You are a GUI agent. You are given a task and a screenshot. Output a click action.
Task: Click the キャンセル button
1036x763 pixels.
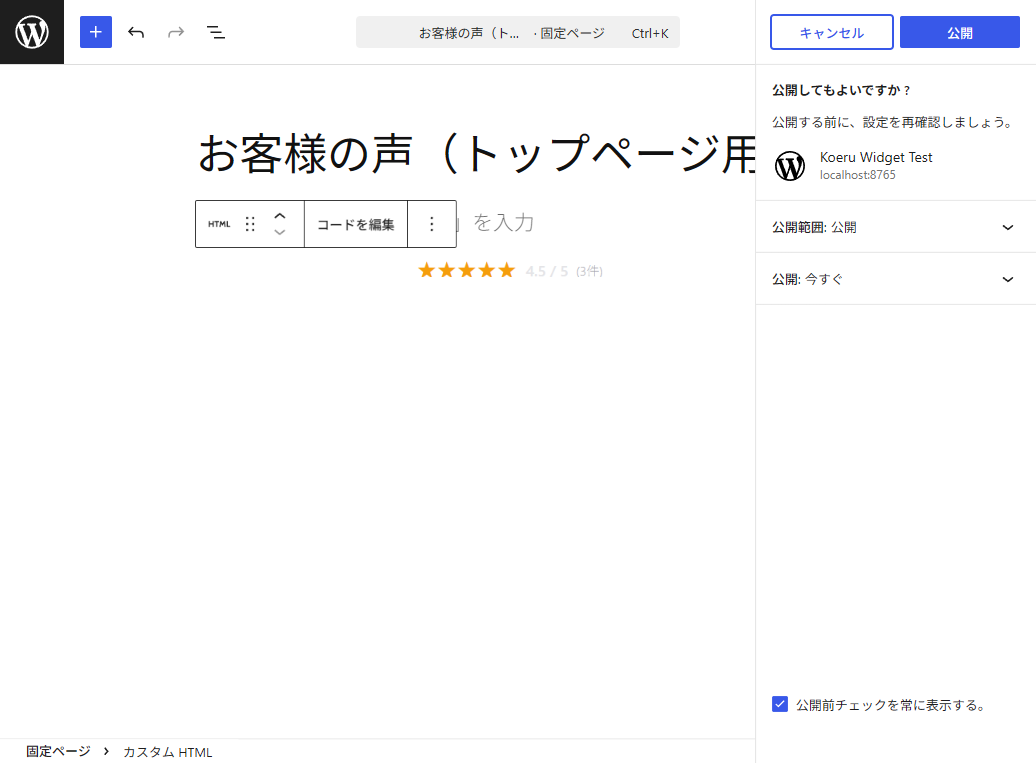(x=831, y=32)
